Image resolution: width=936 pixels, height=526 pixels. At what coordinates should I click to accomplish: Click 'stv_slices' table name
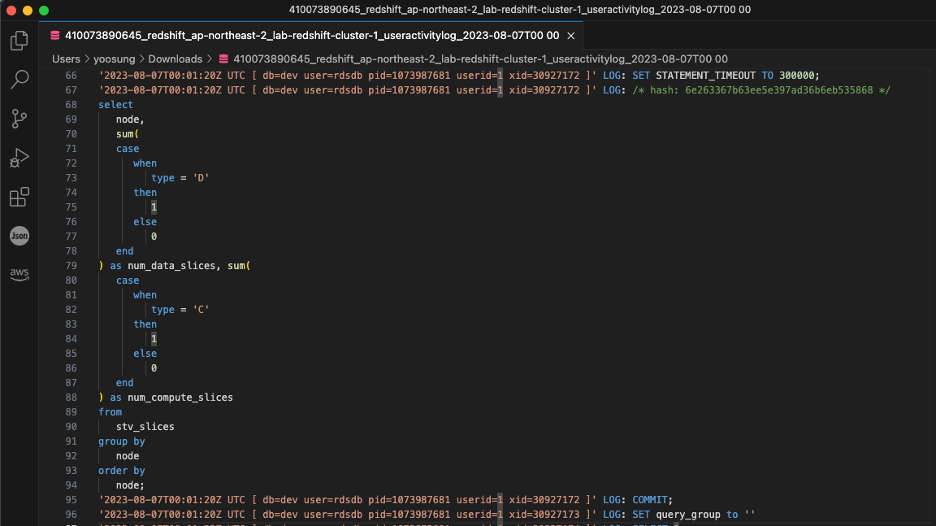tap(145, 427)
